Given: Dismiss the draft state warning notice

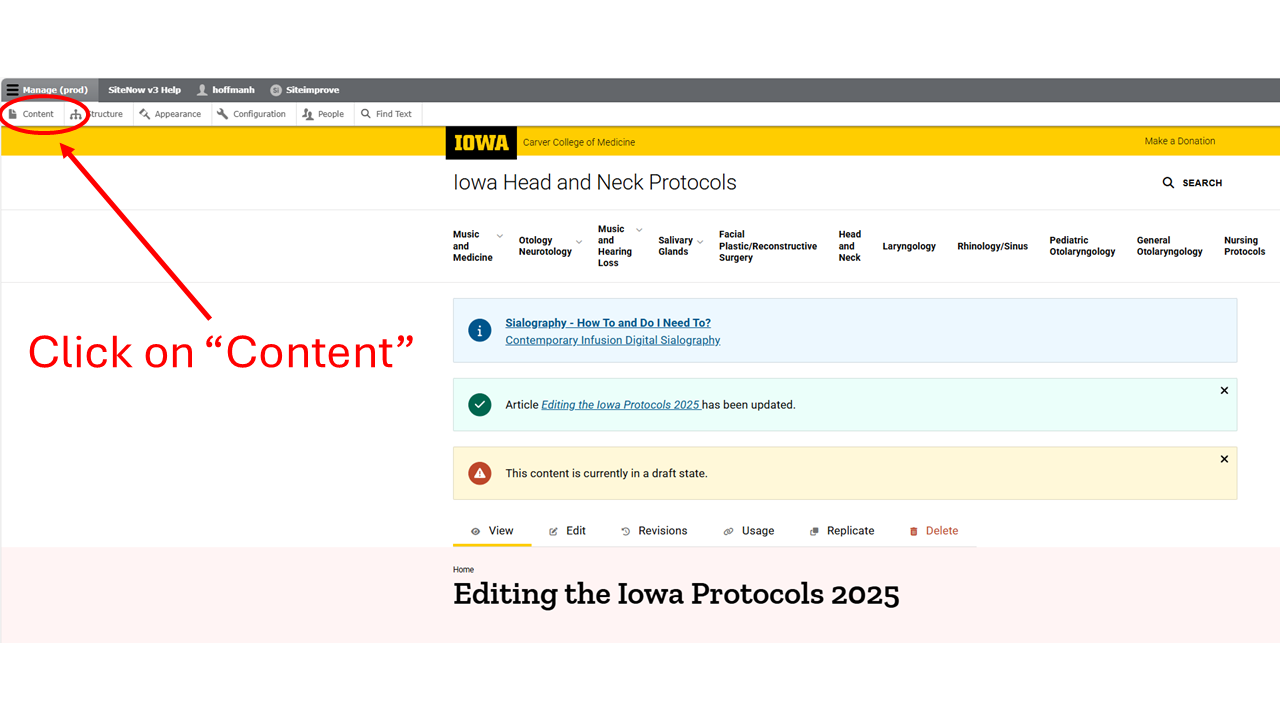Looking at the screenshot, I should coord(1224,459).
